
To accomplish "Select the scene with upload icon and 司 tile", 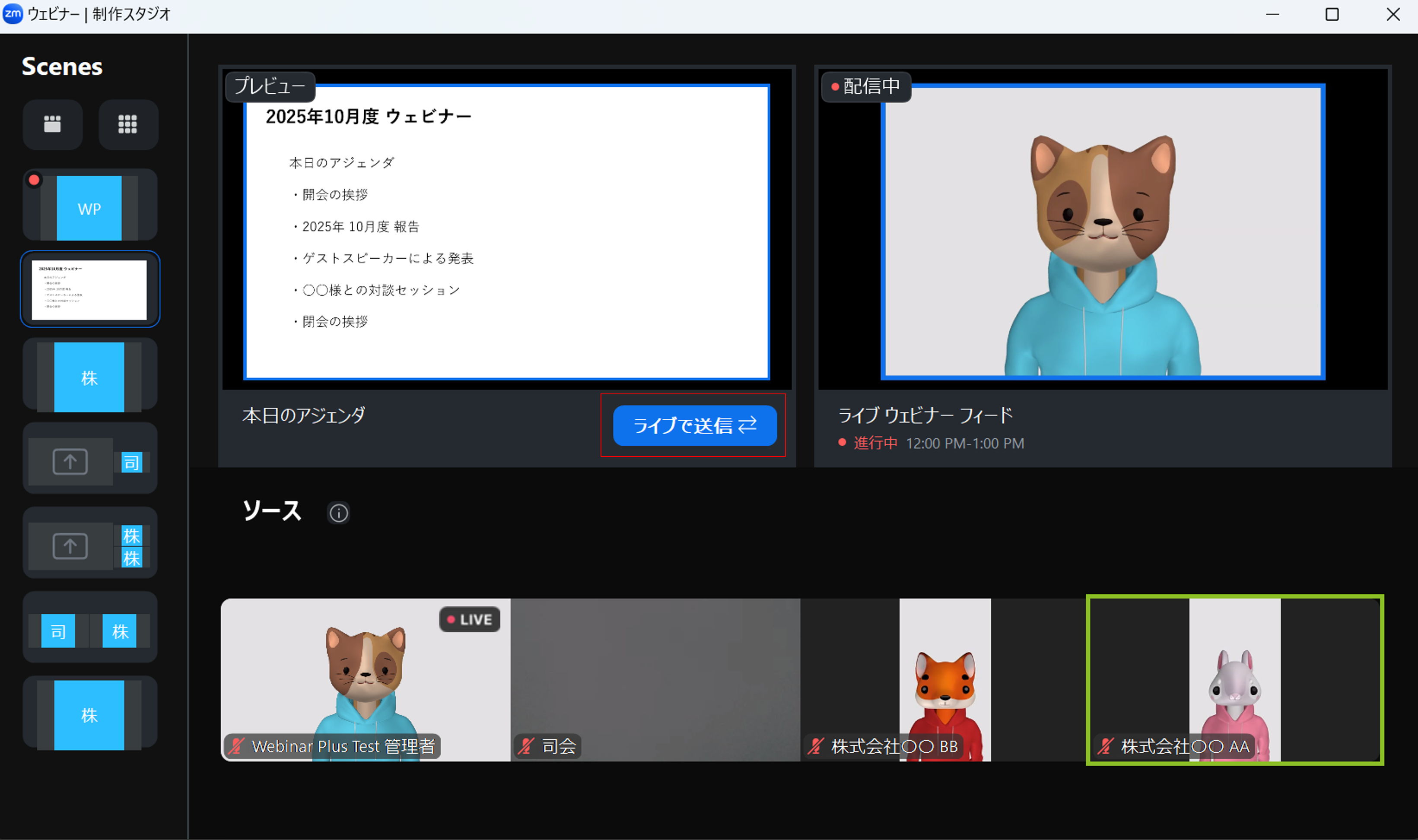I will (90, 459).
